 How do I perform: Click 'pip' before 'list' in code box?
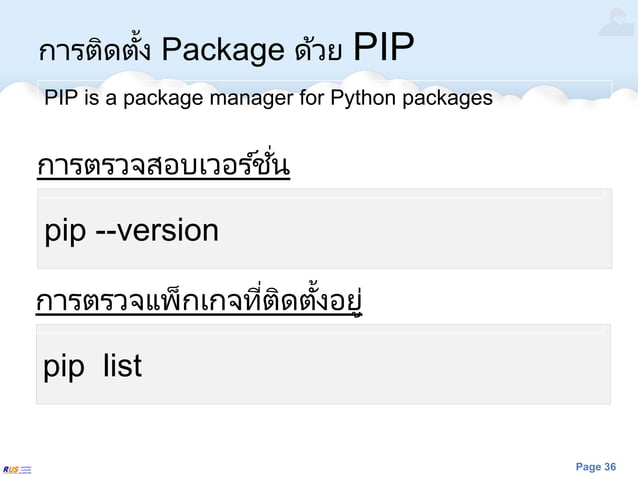point(64,367)
